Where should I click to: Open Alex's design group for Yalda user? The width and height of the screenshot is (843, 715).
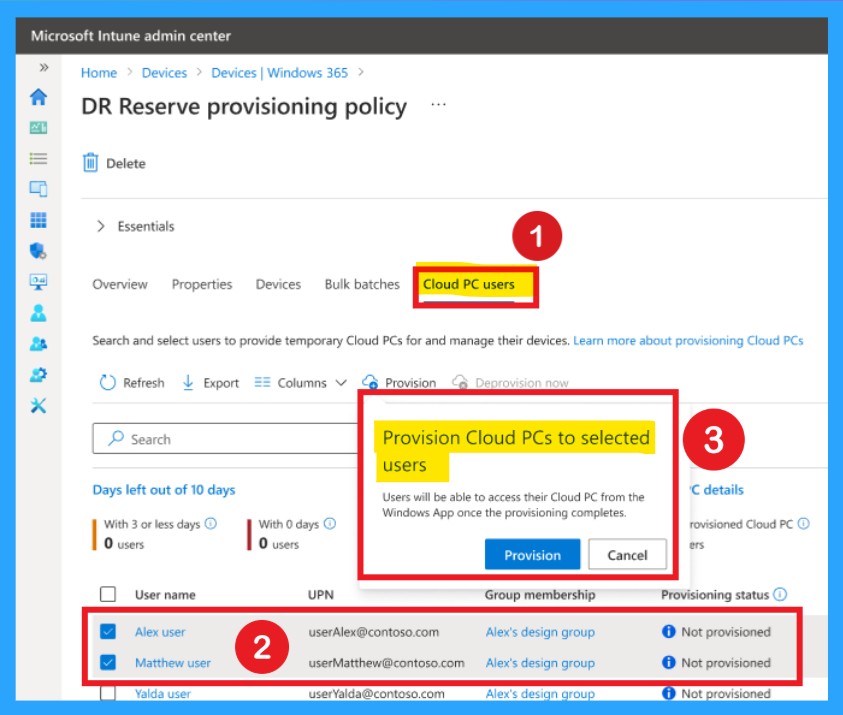click(540, 693)
